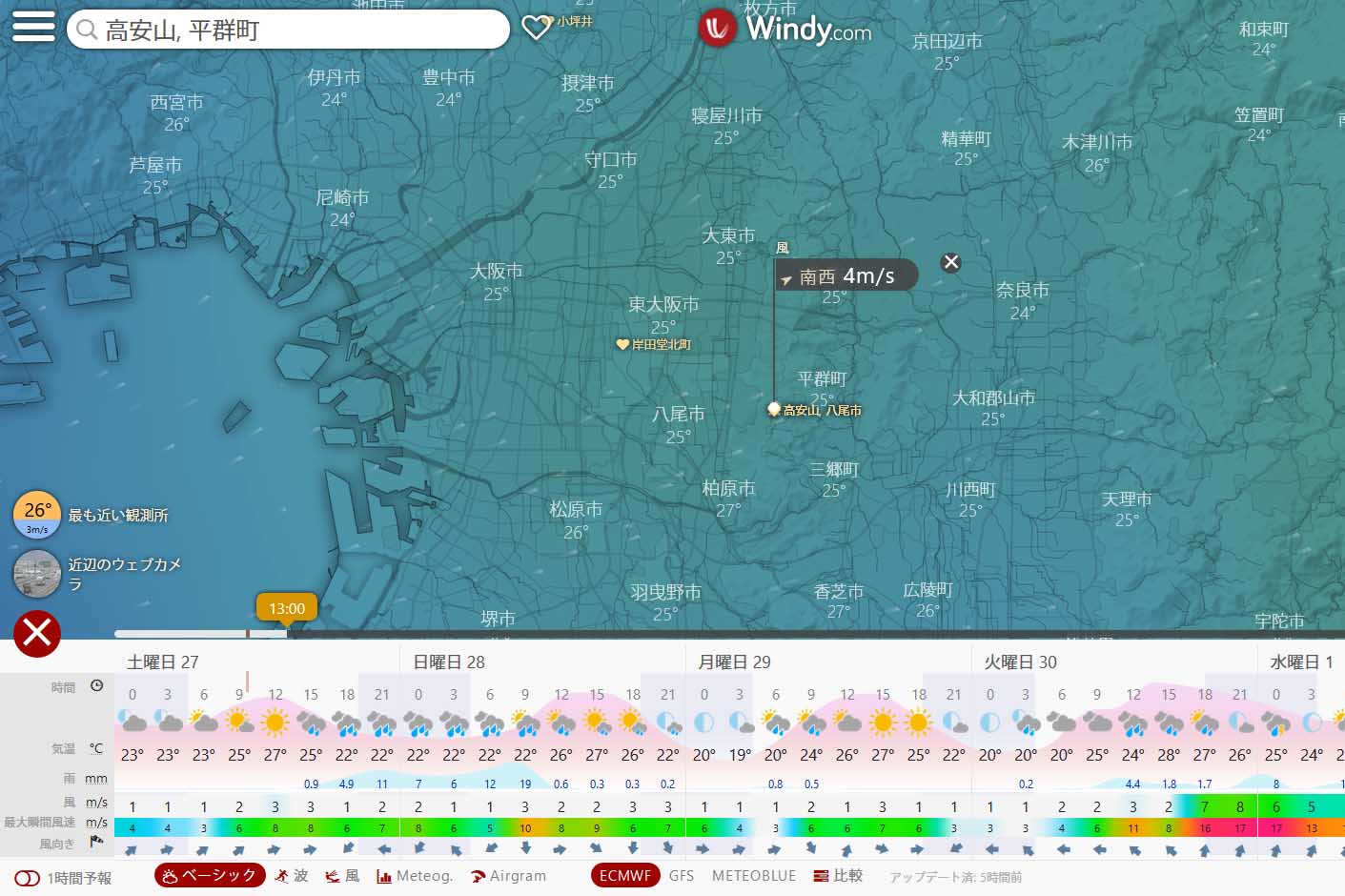Toggle wind speed unit m/s

tap(96, 803)
